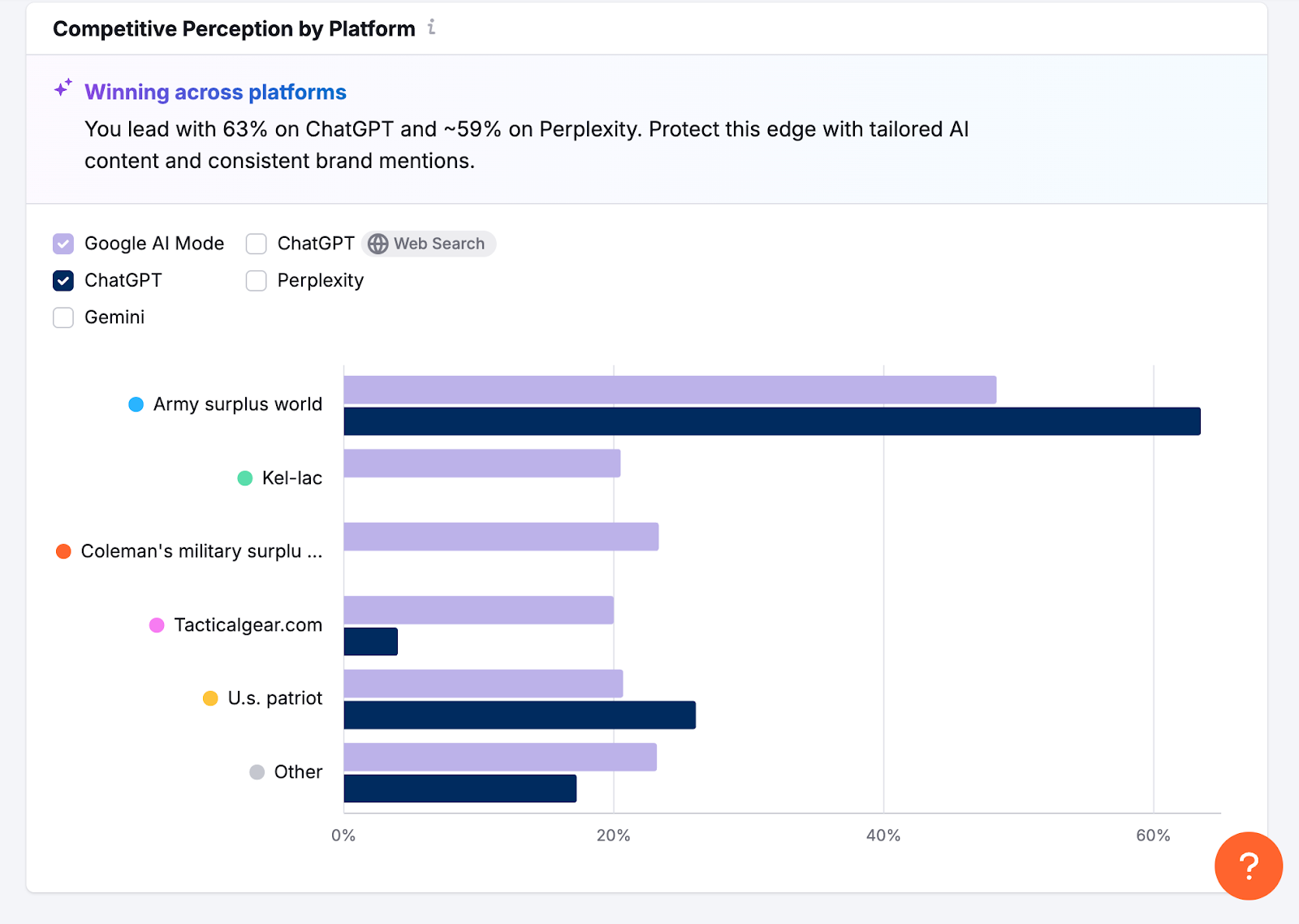Click the Web Search pill label
The image size is (1299, 924).
(438, 244)
